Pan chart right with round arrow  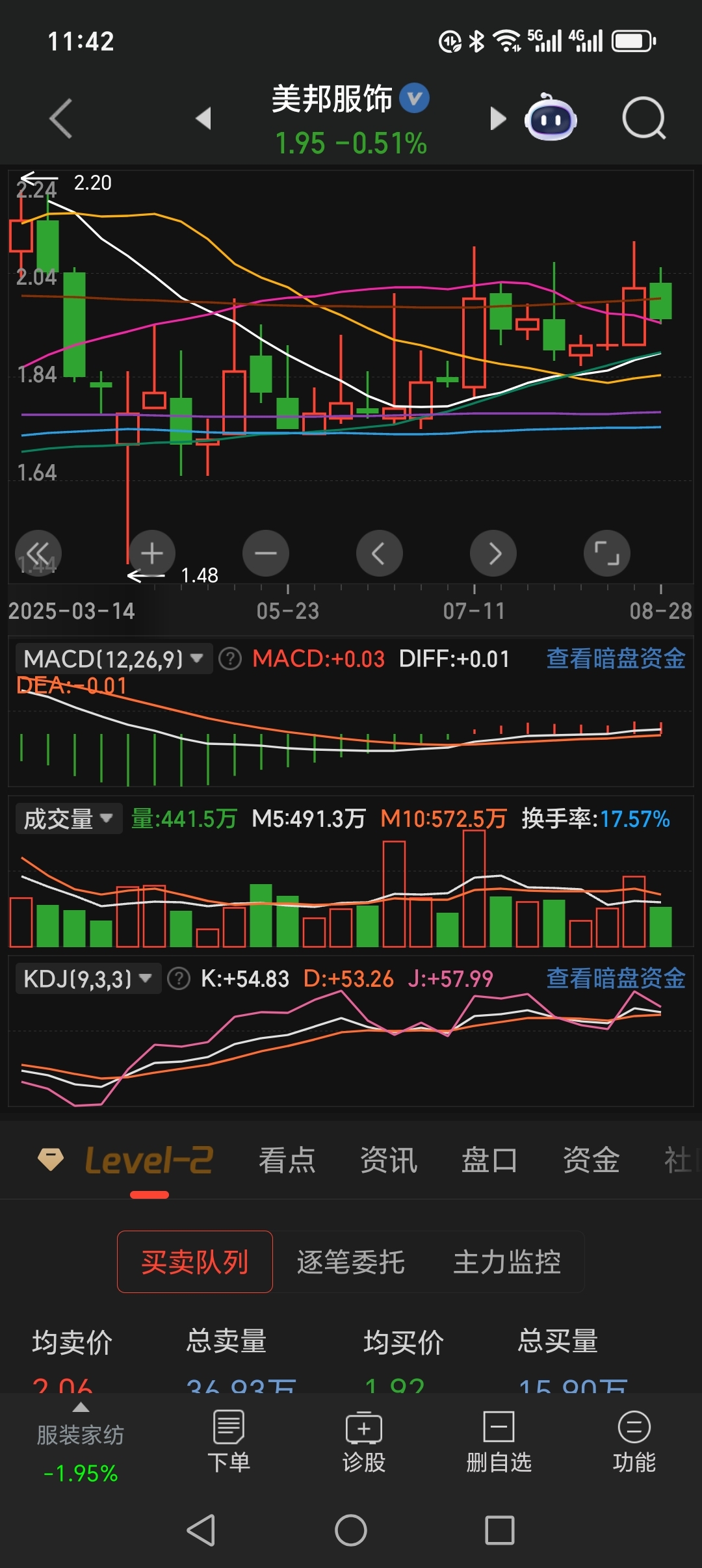tap(493, 553)
